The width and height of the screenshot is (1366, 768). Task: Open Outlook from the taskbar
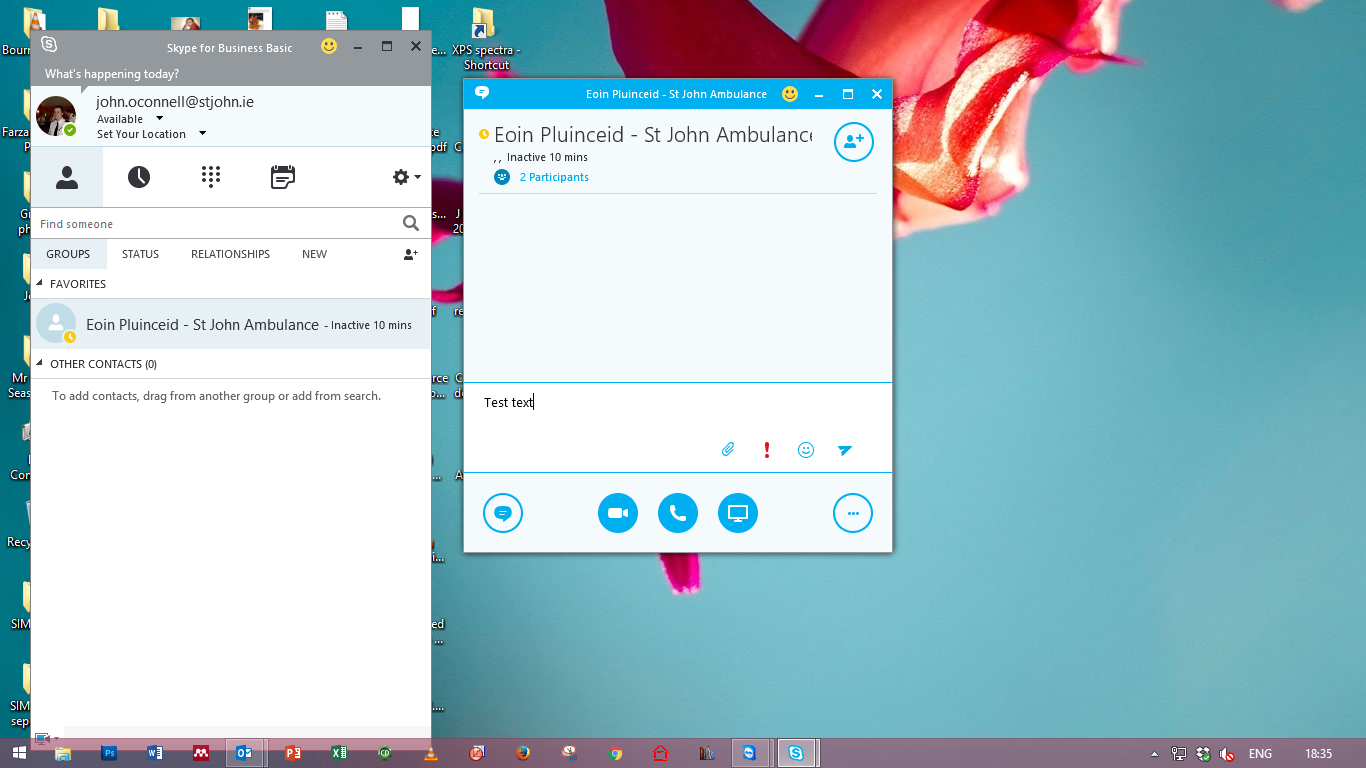pyautogui.click(x=244, y=753)
